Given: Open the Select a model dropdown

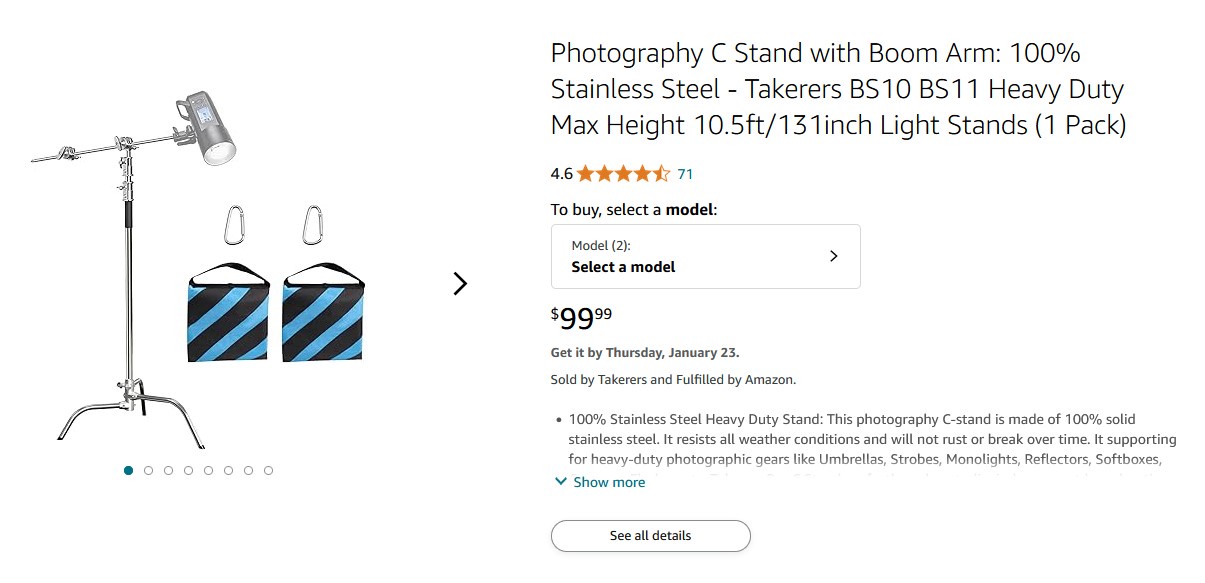Looking at the screenshot, I should pyautogui.click(x=705, y=257).
